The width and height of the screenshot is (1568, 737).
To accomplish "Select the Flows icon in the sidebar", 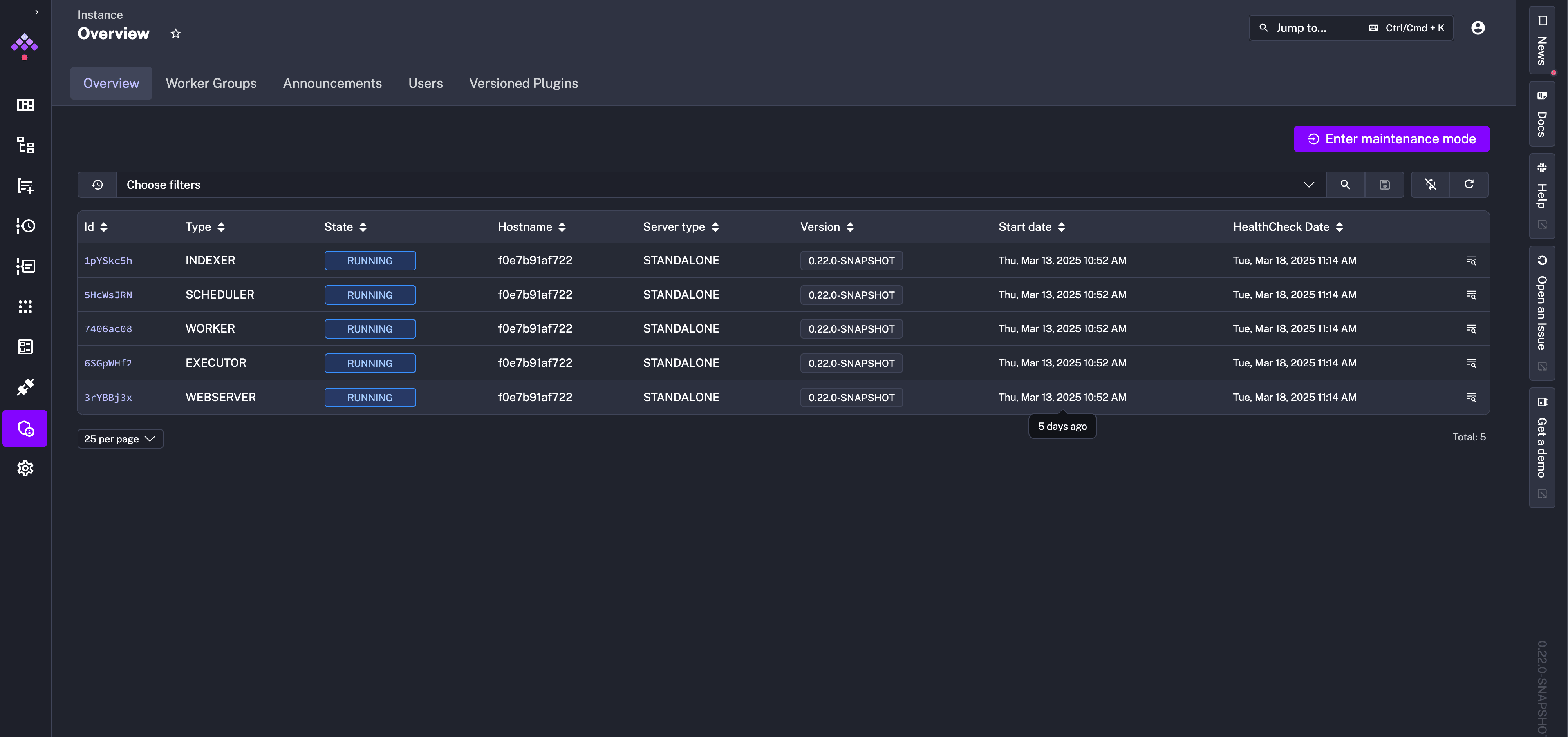I will (25, 145).
